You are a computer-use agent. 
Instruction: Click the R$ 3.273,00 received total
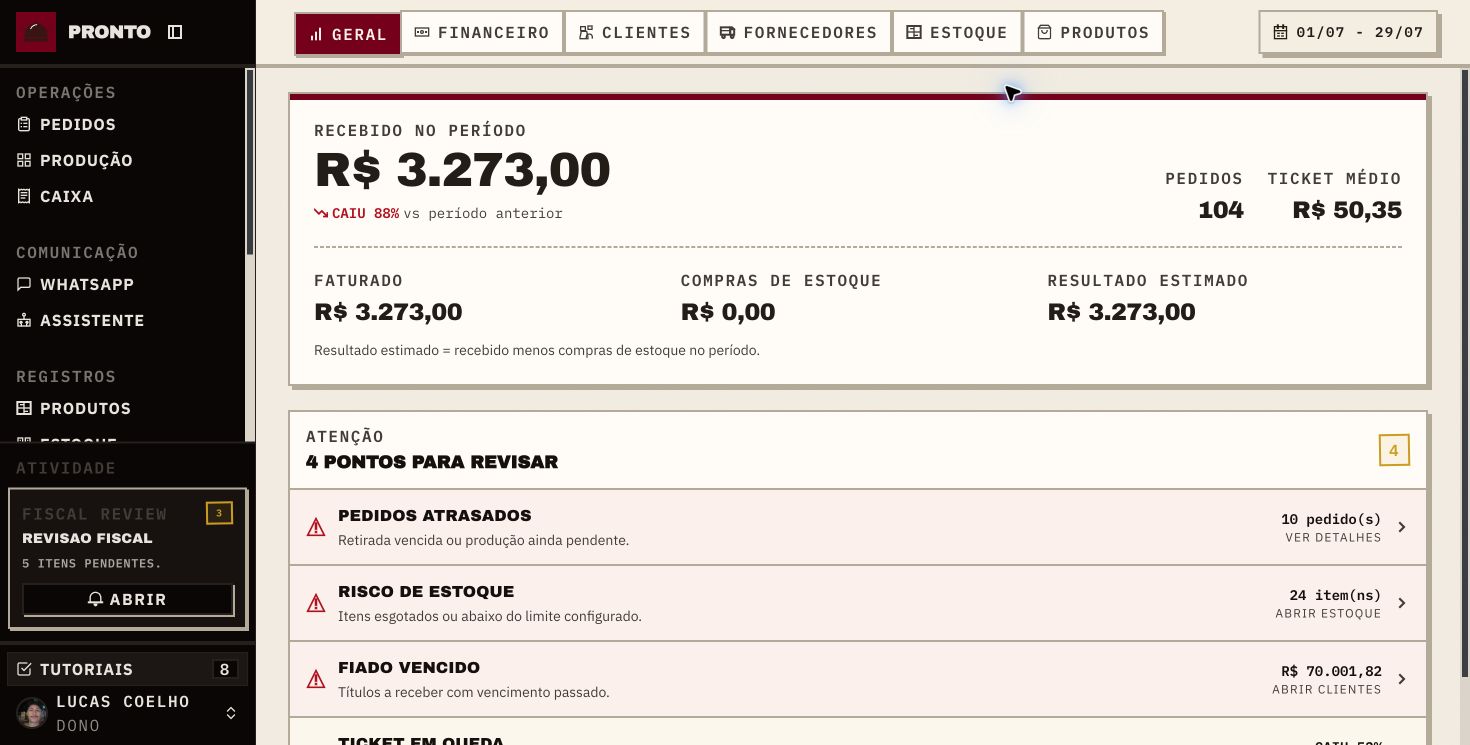tap(462, 169)
